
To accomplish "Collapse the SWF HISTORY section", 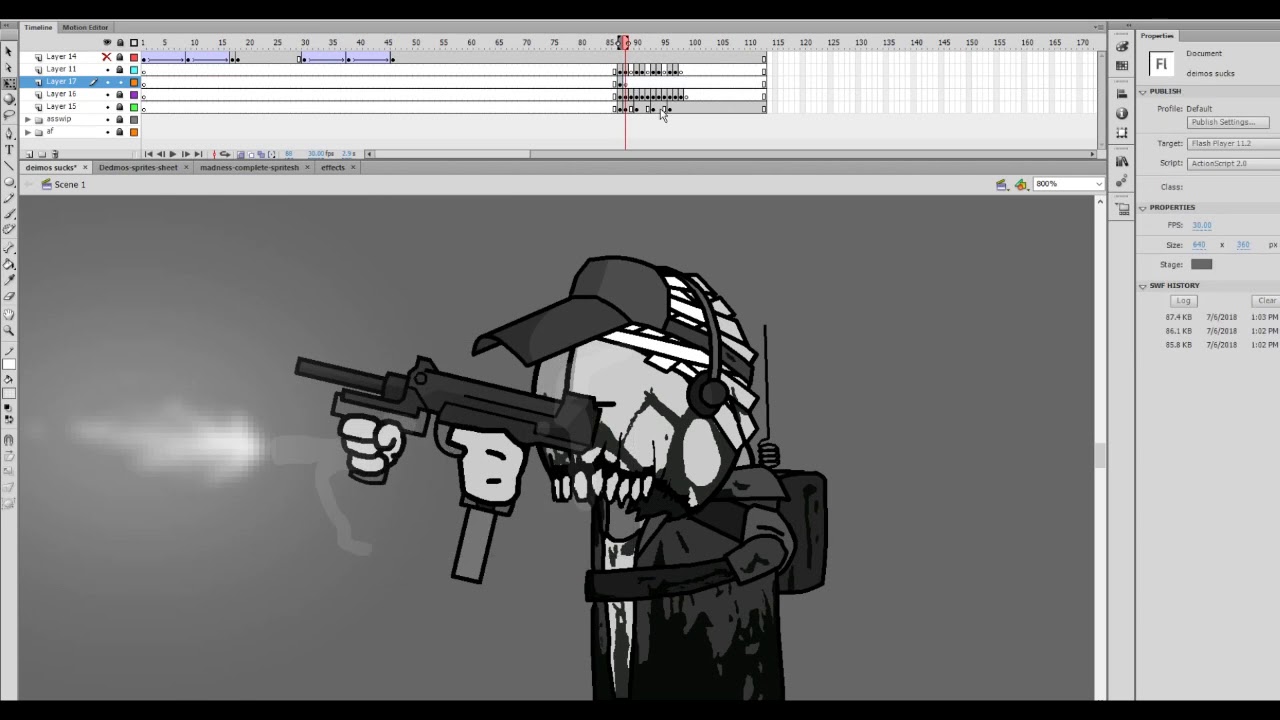I will pyautogui.click(x=1143, y=285).
